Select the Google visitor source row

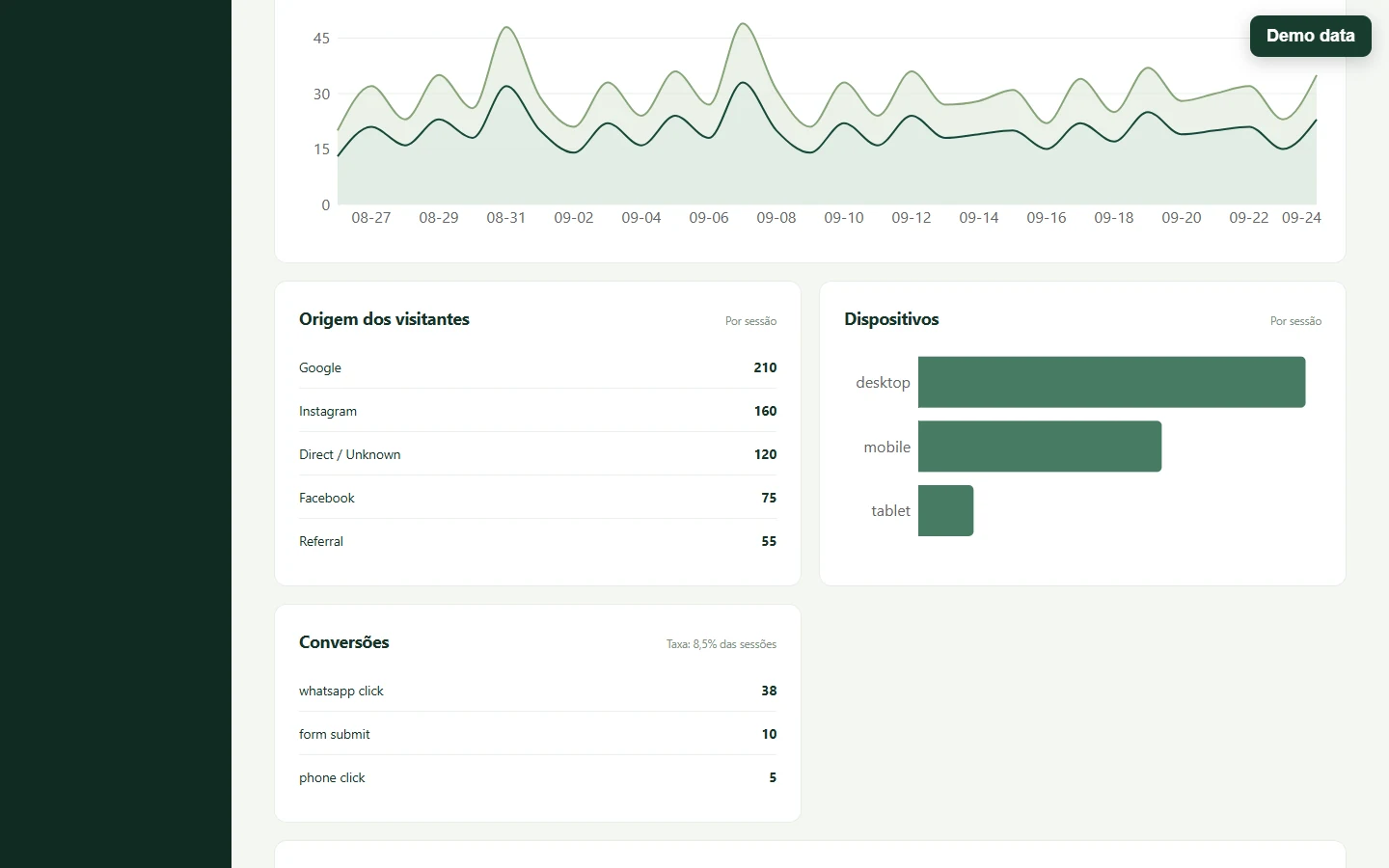[x=537, y=367]
